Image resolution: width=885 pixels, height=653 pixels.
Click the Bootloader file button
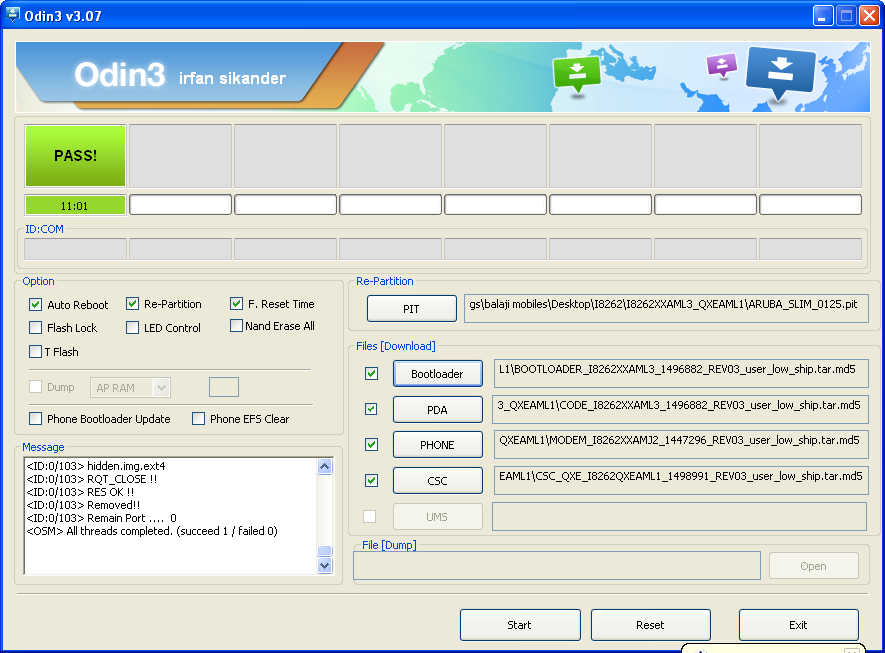pyautogui.click(x=437, y=374)
